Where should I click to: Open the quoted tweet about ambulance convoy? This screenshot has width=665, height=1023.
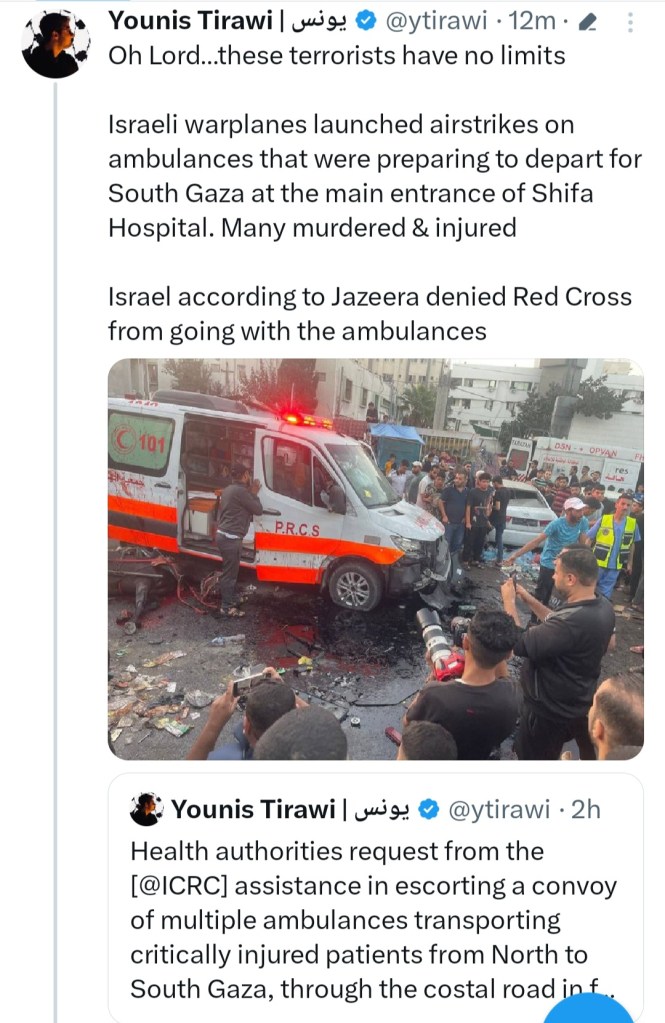point(376,898)
